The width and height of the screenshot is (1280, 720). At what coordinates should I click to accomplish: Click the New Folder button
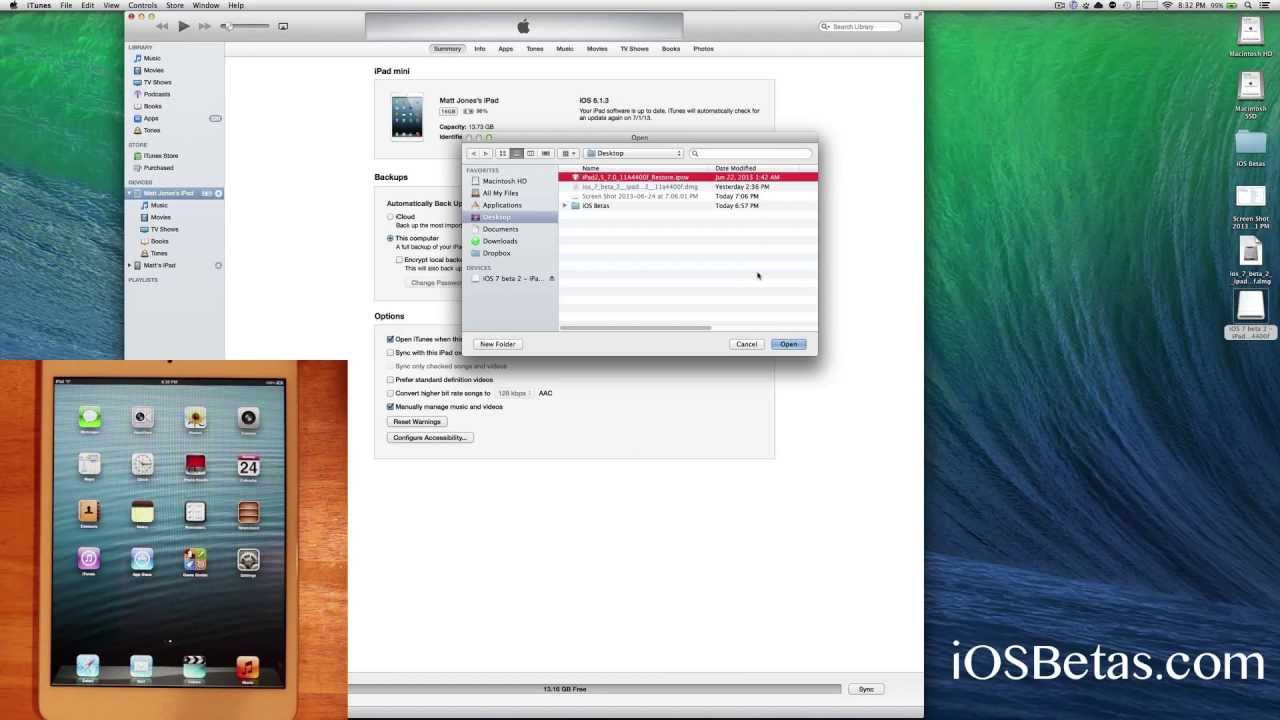click(497, 343)
